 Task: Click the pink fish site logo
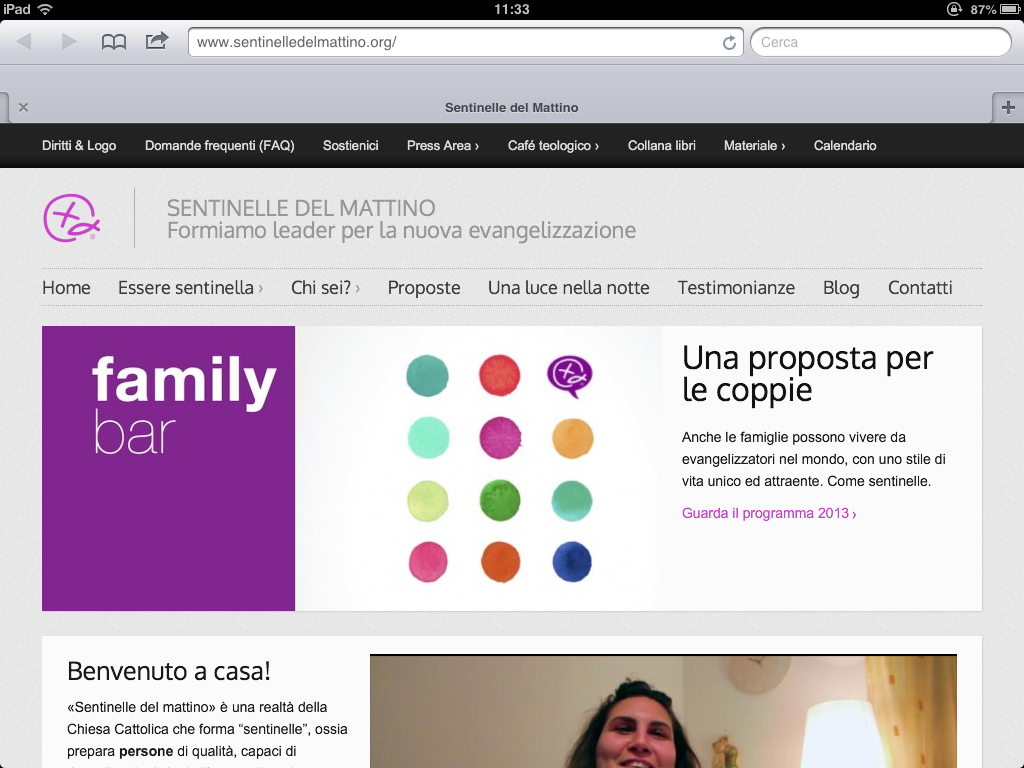[71, 218]
